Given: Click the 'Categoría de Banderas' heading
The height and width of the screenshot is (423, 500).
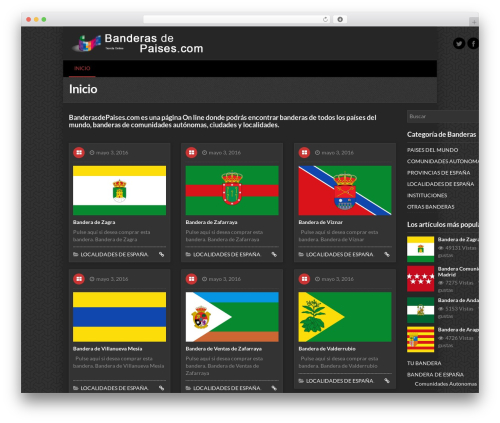Looking at the screenshot, I should click(441, 135).
